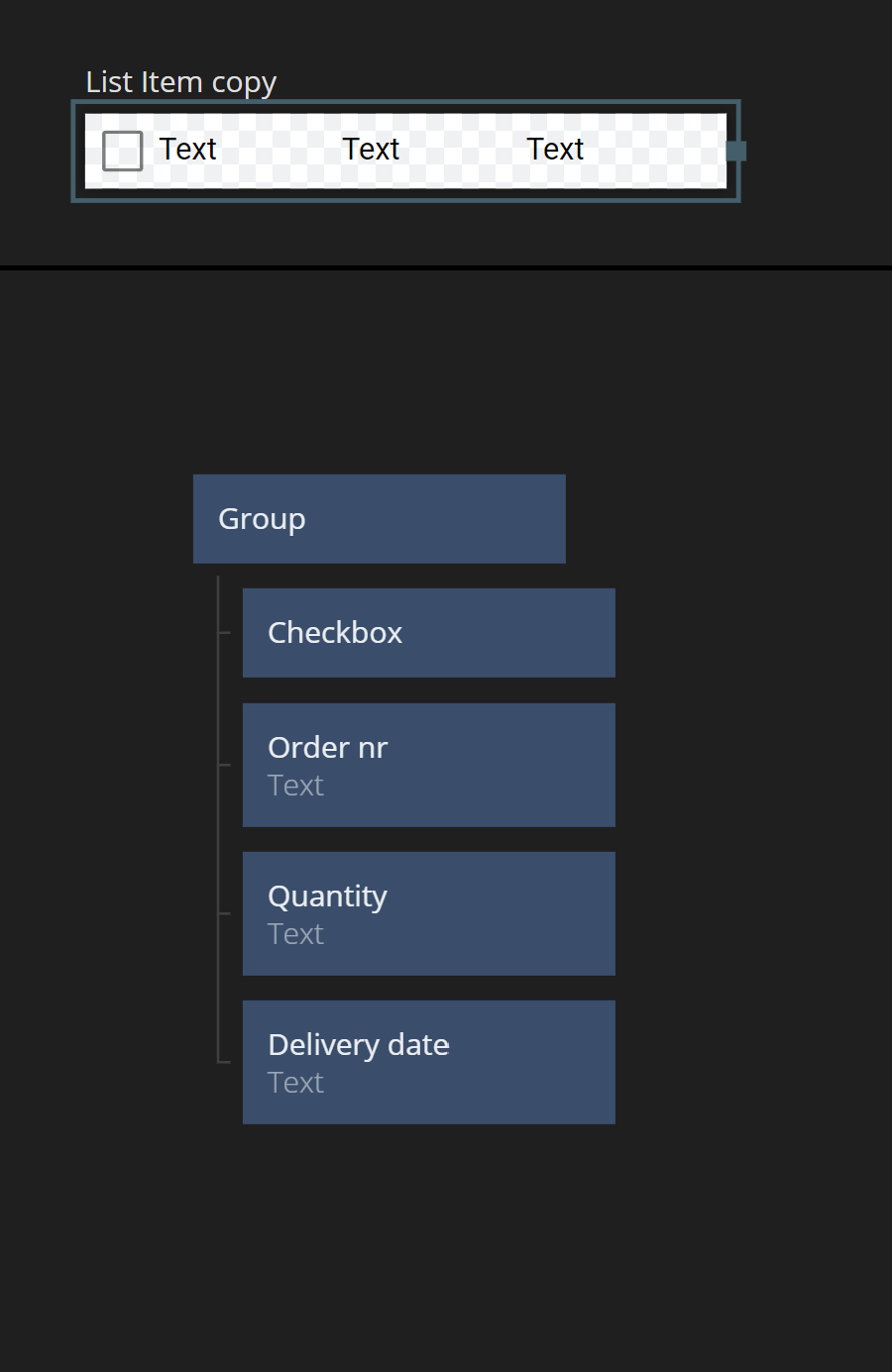Click the Text type subtitle under Quantity
892x1372 pixels.
pyautogui.click(x=295, y=934)
